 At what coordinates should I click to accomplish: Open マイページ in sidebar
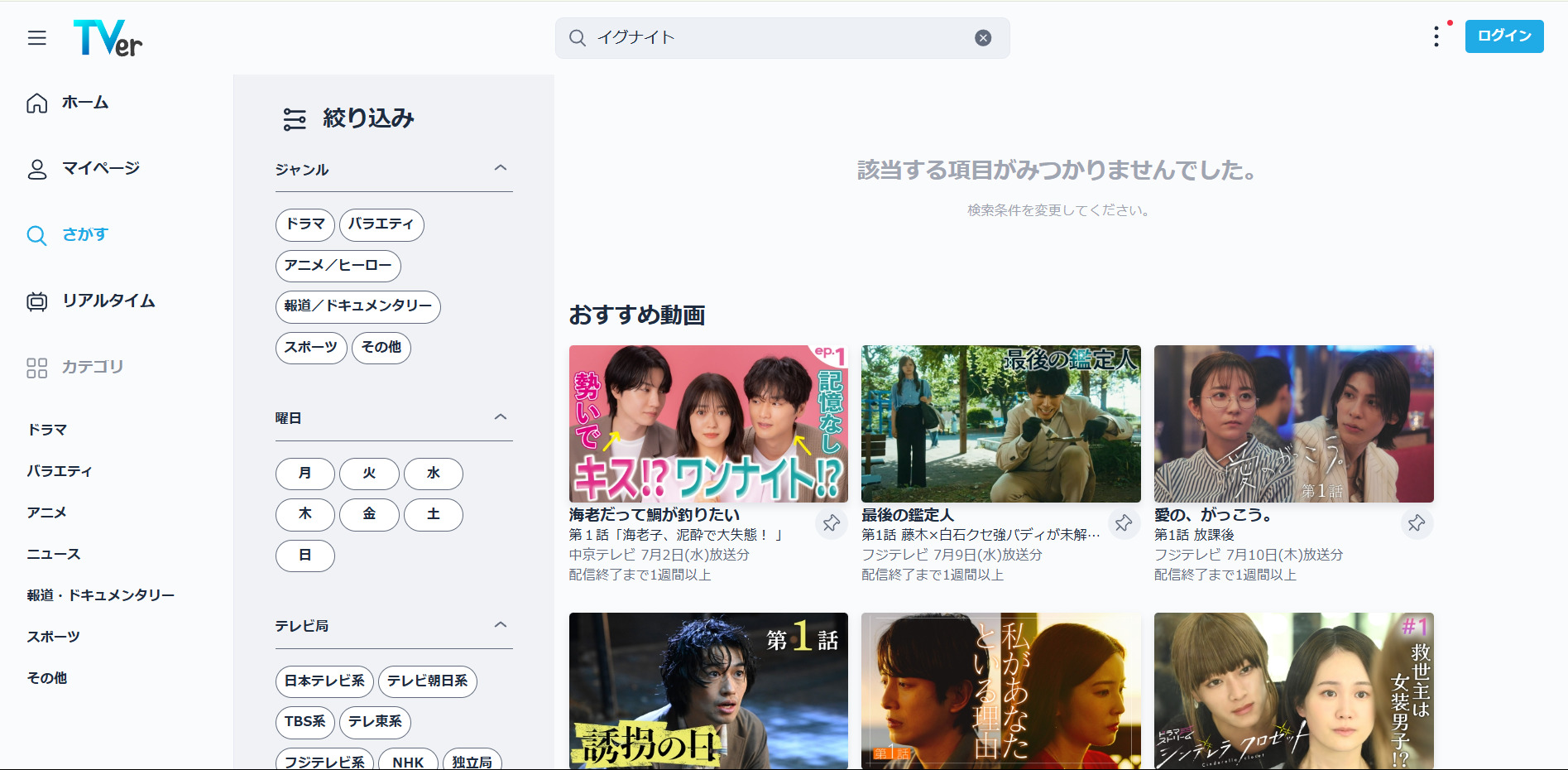(x=101, y=169)
